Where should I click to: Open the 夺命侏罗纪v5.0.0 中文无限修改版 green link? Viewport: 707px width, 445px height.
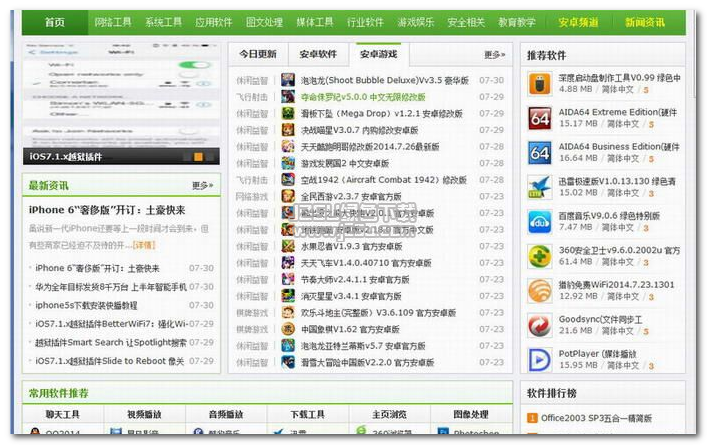363,97
